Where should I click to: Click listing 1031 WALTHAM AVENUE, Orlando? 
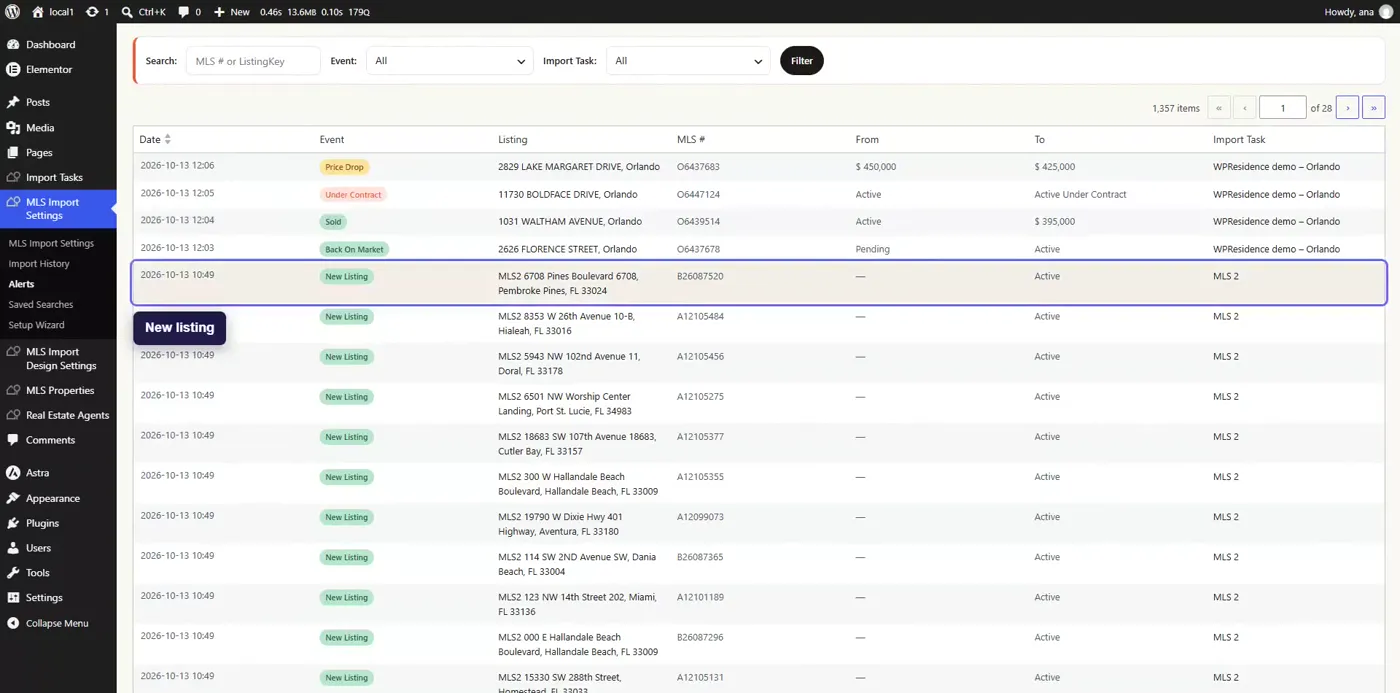(x=570, y=222)
